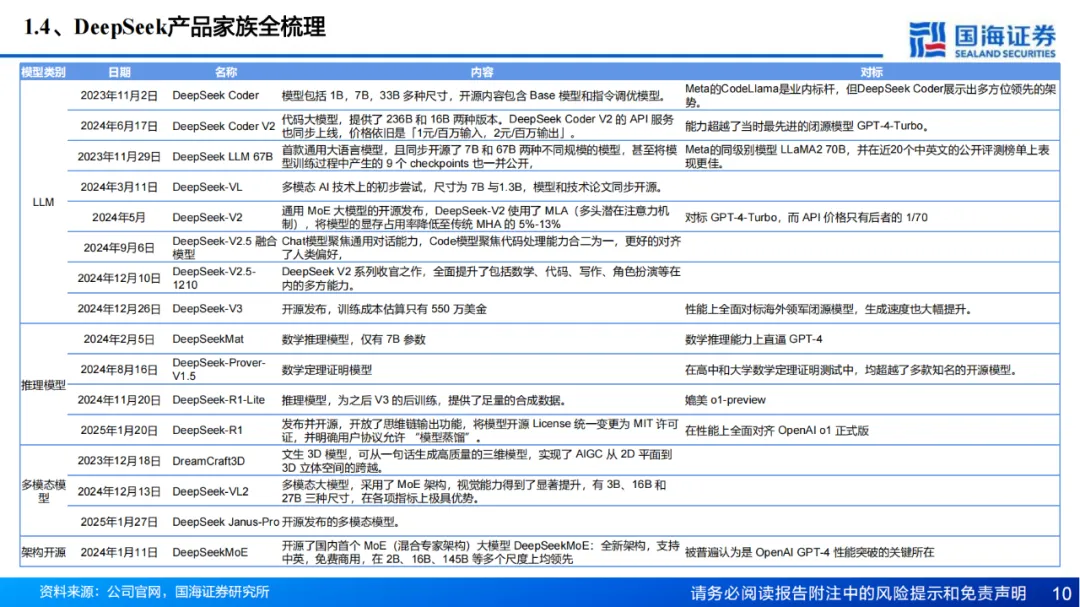Image resolution: width=1080 pixels, height=607 pixels.
Task: Select the name cell 'DeepSeekMat'
Action: point(208,339)
